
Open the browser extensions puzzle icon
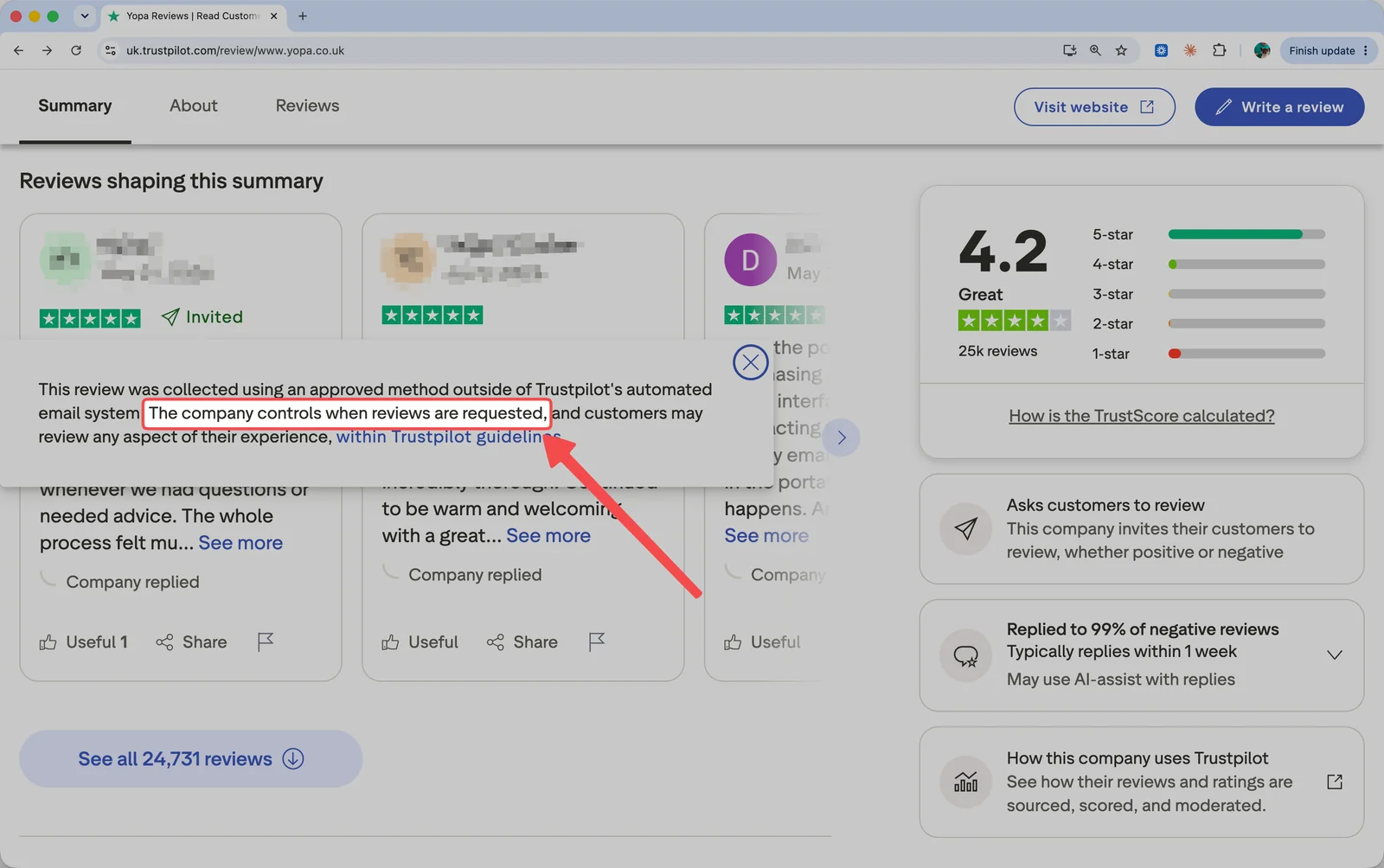[x=1220, y=50]
